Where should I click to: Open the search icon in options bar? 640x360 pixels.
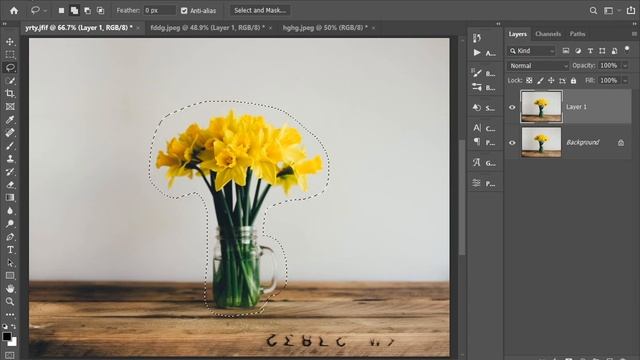(x=593, y=11)
